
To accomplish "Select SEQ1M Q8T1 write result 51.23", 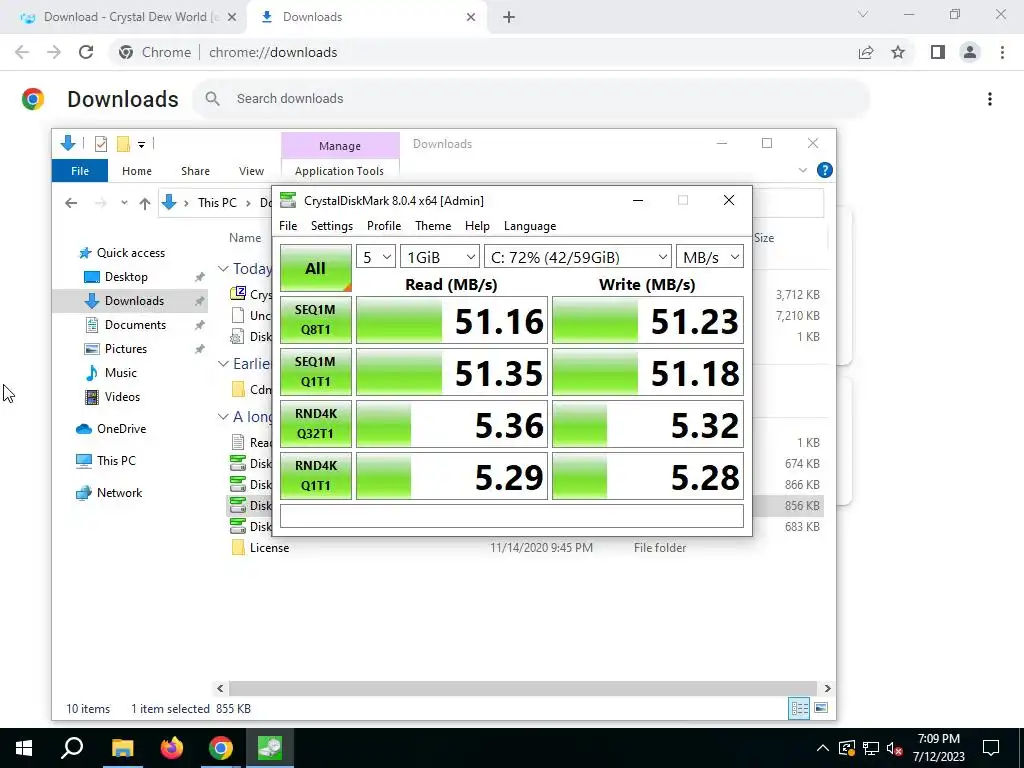I will (648, 320).
